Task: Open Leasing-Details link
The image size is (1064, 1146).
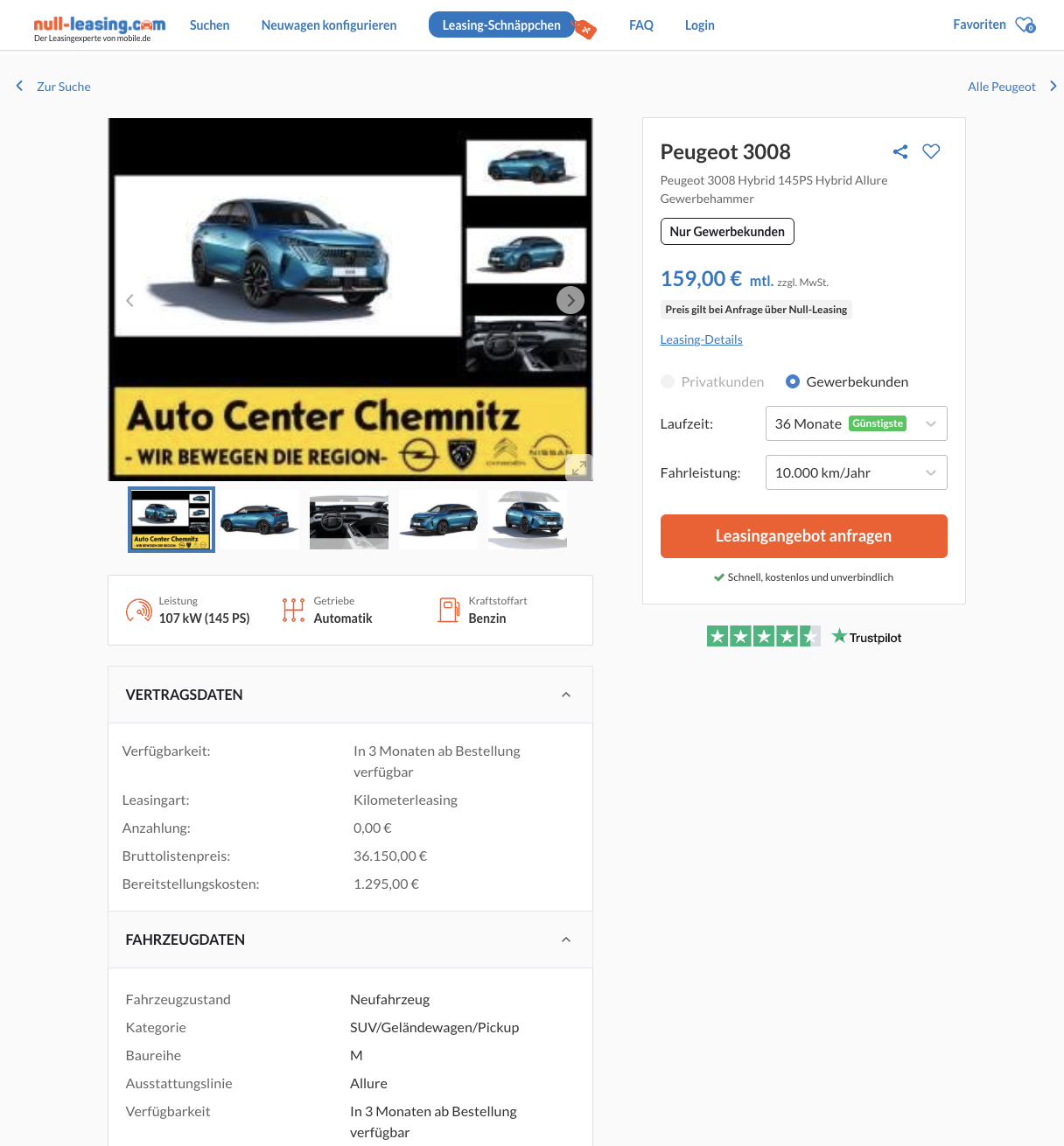Action: (x=701, y=339)
